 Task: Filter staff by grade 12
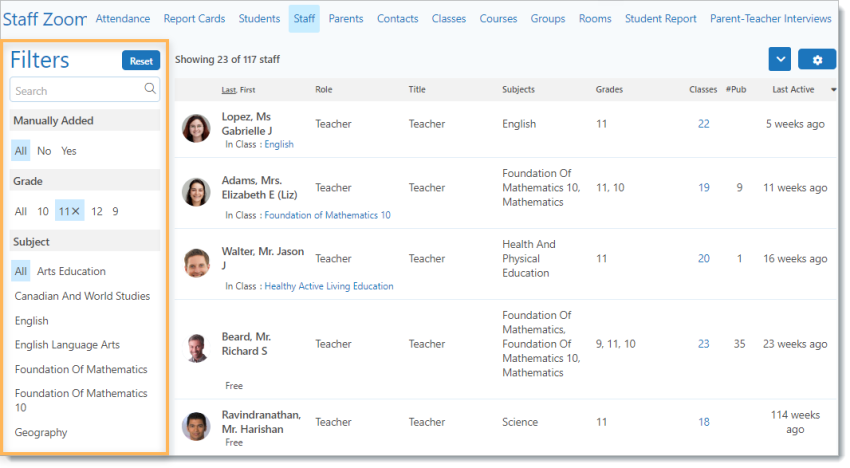[97, 211]
